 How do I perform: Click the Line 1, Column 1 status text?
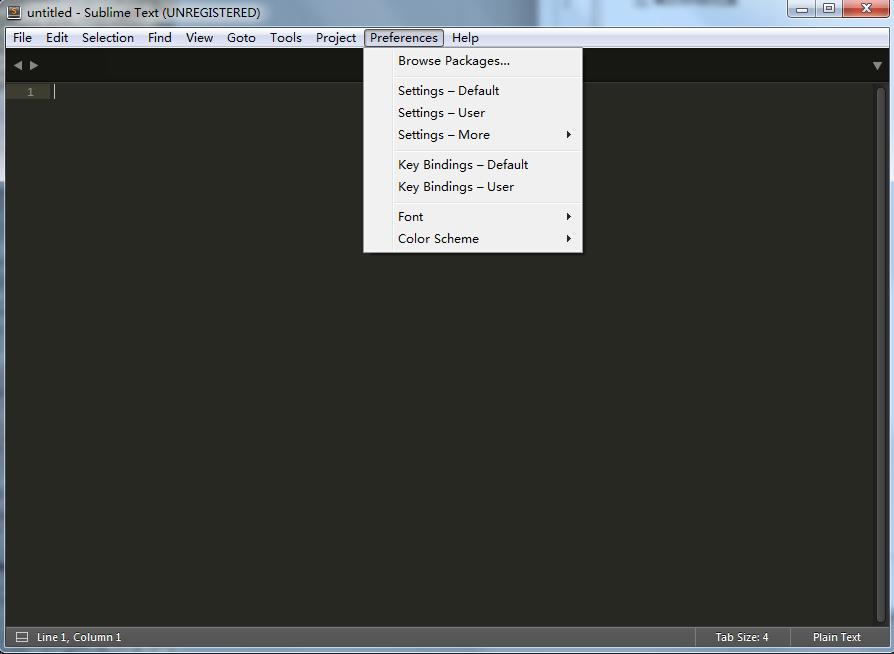[79, 637]
